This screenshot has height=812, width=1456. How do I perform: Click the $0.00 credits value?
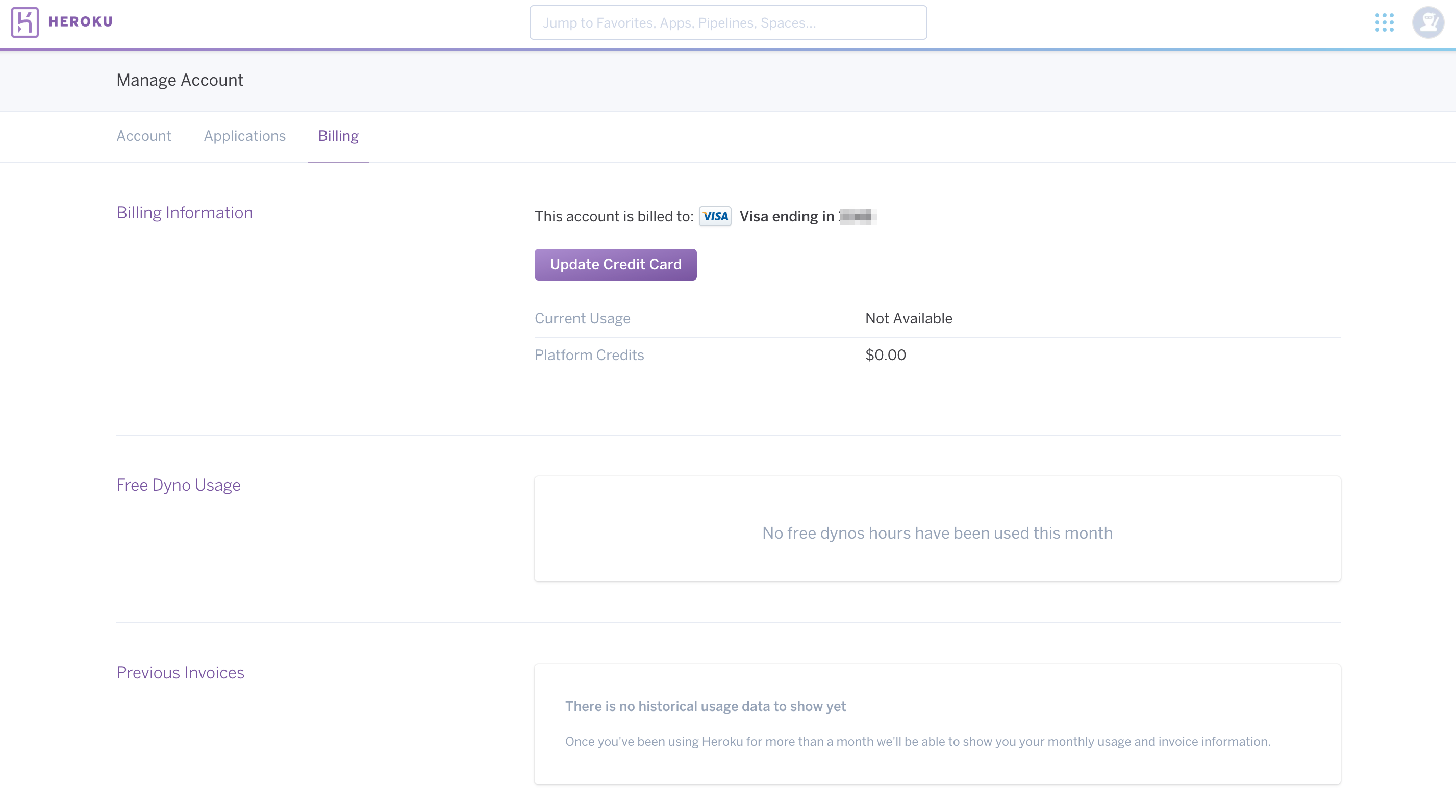pyautogui.click(x=885, y=355)
